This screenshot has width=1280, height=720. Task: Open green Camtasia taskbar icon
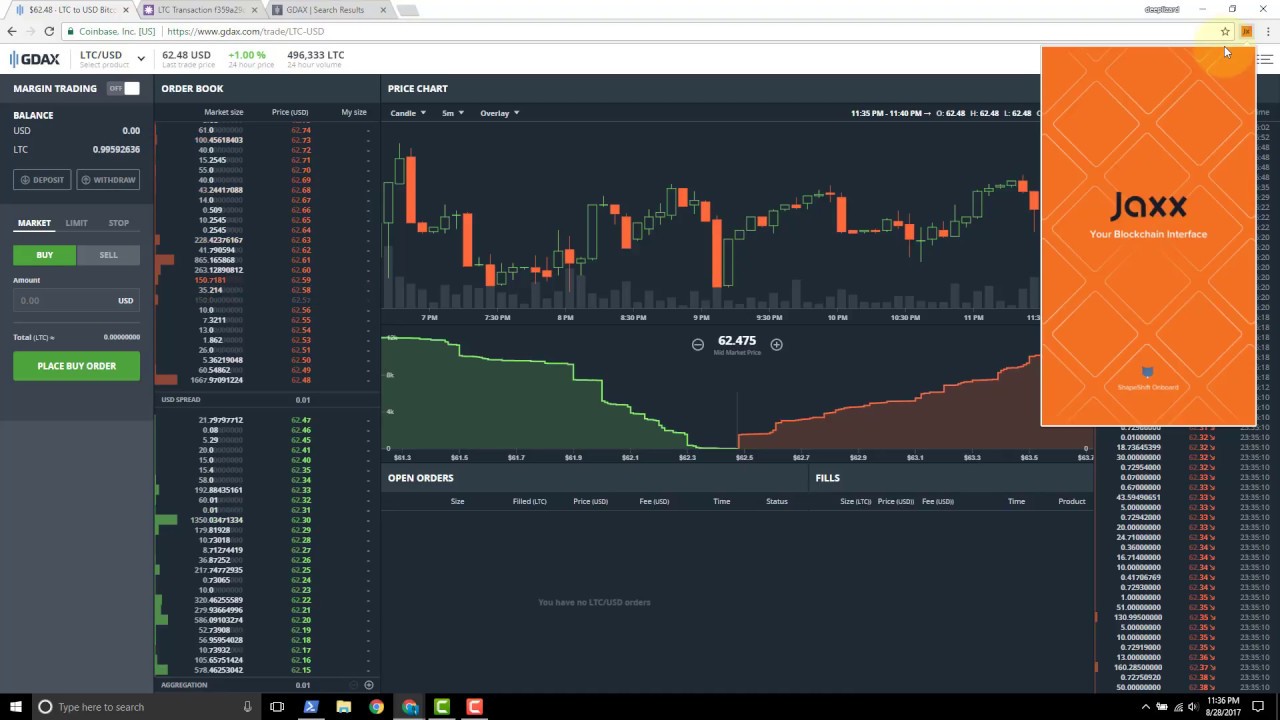[x=442, y=707]
